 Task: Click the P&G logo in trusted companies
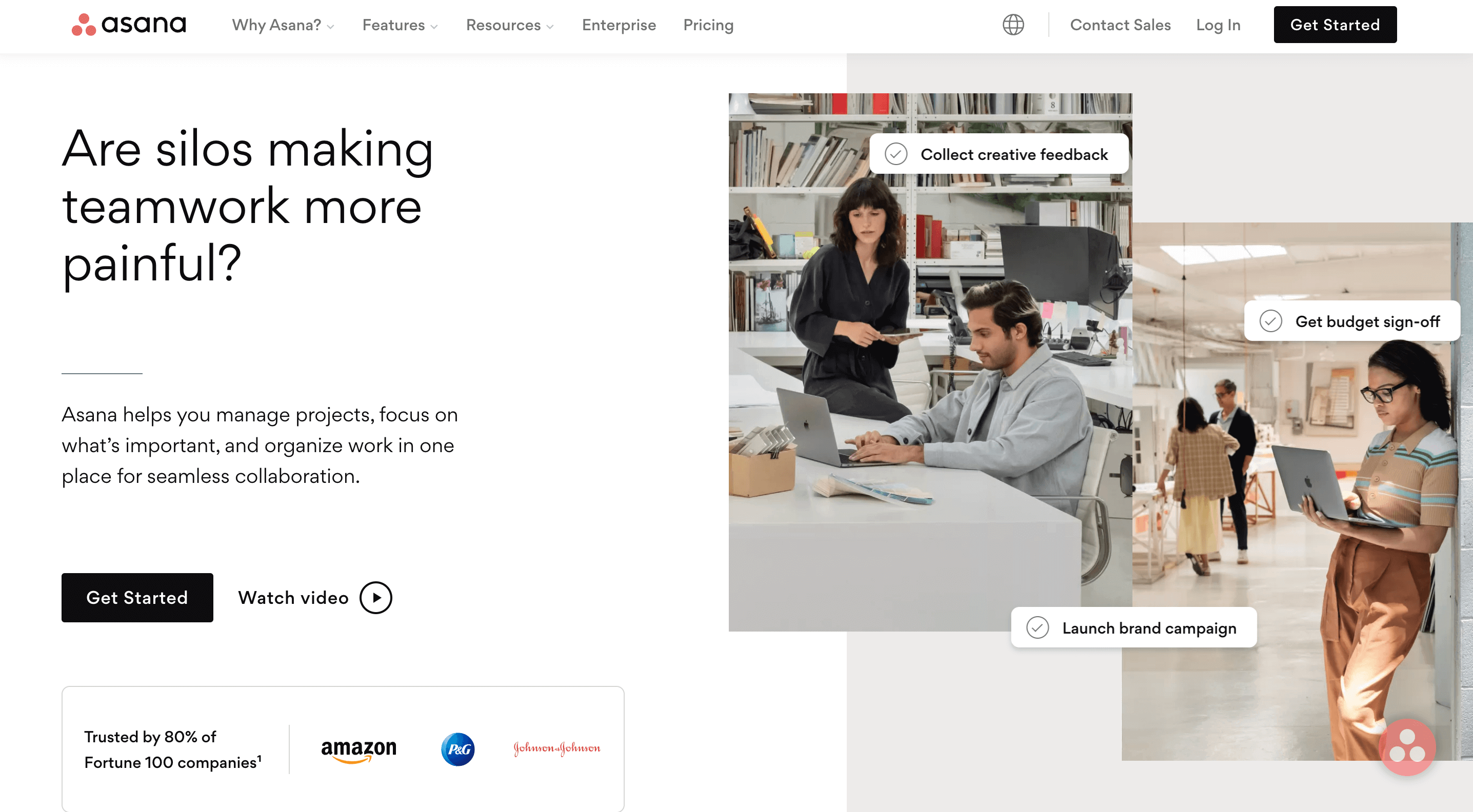457,748
